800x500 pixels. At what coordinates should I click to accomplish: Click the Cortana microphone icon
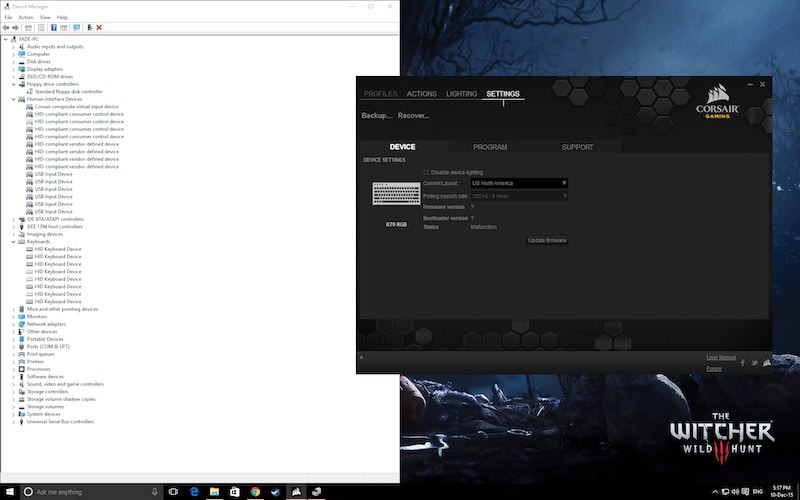click(155, 492)
